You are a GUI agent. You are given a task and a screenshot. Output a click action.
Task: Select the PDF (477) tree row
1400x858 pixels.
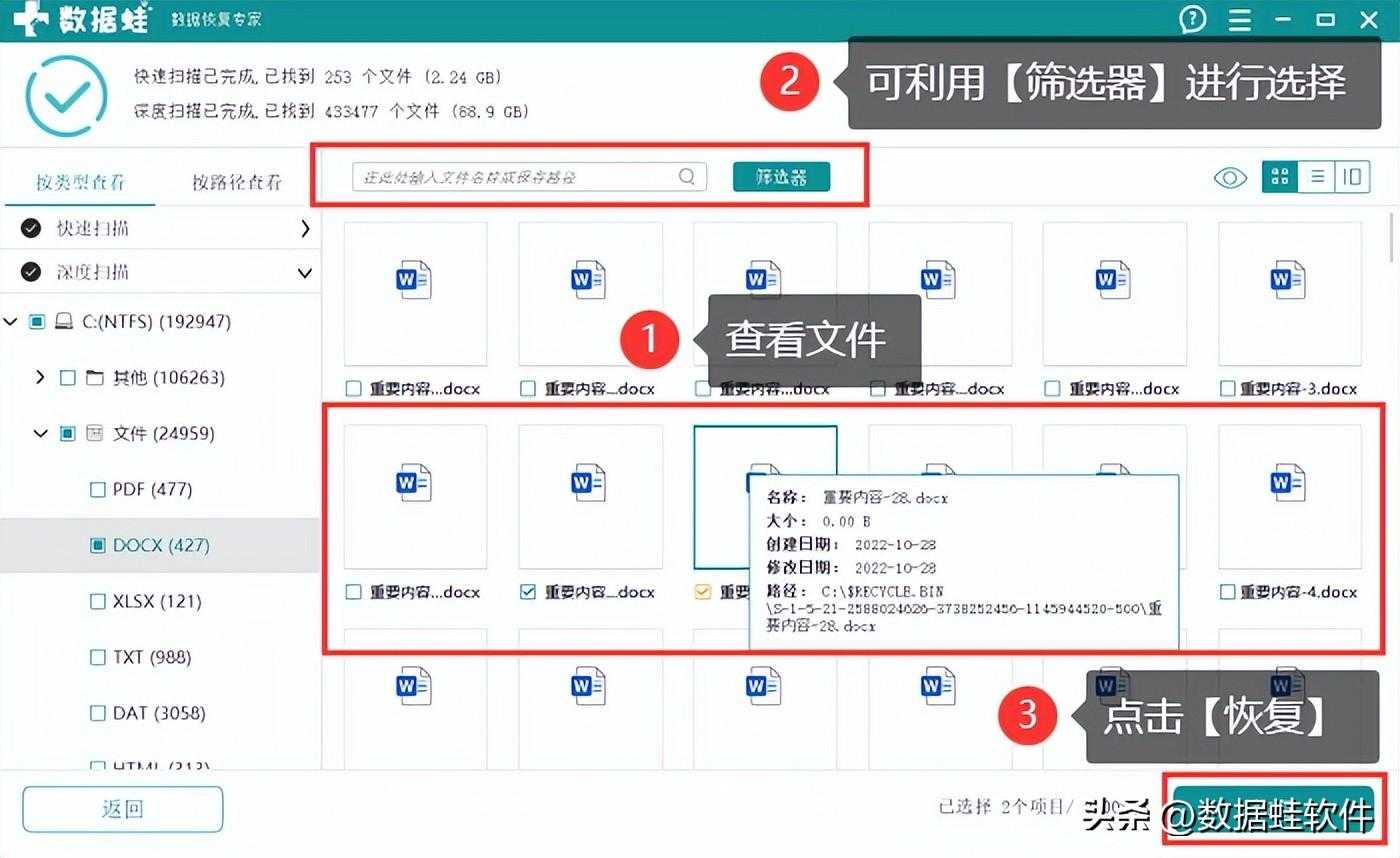[x=160, y=490]
